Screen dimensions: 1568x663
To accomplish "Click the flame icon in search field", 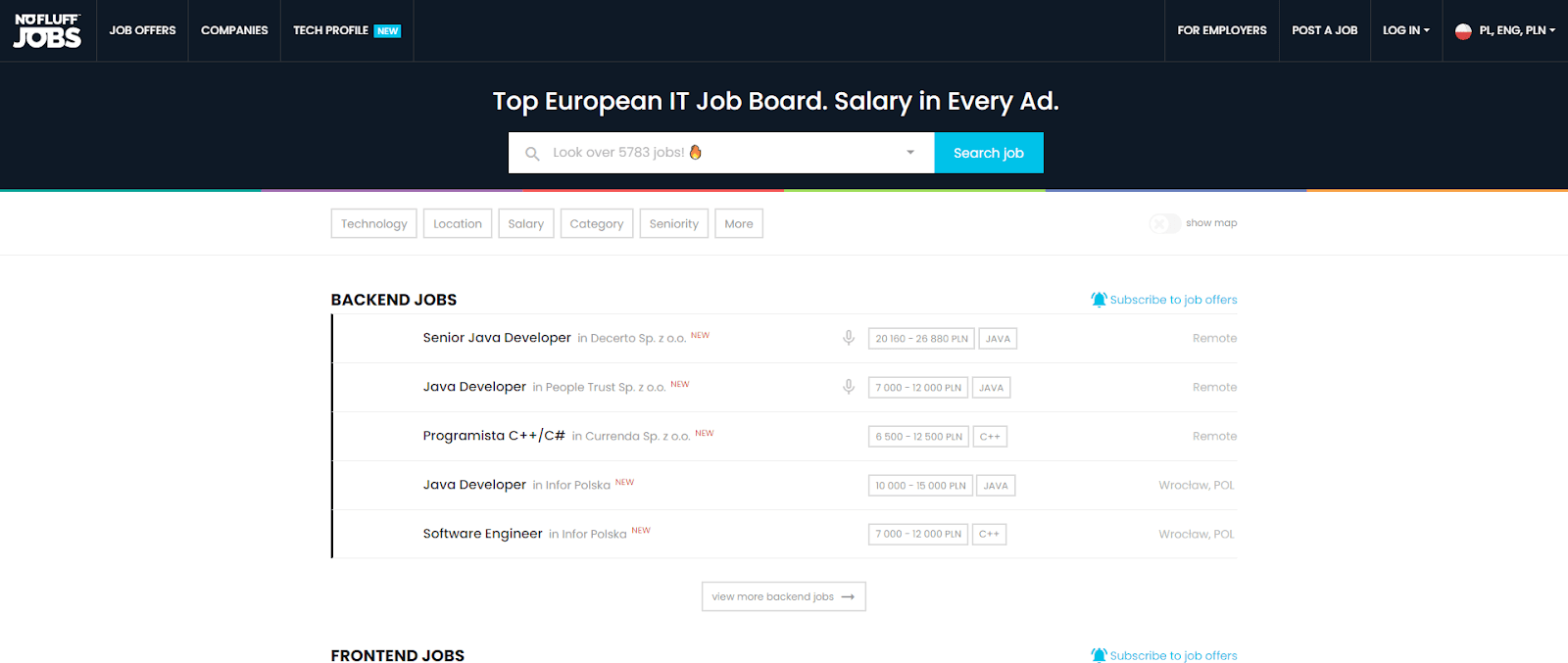I will point(696,152).
